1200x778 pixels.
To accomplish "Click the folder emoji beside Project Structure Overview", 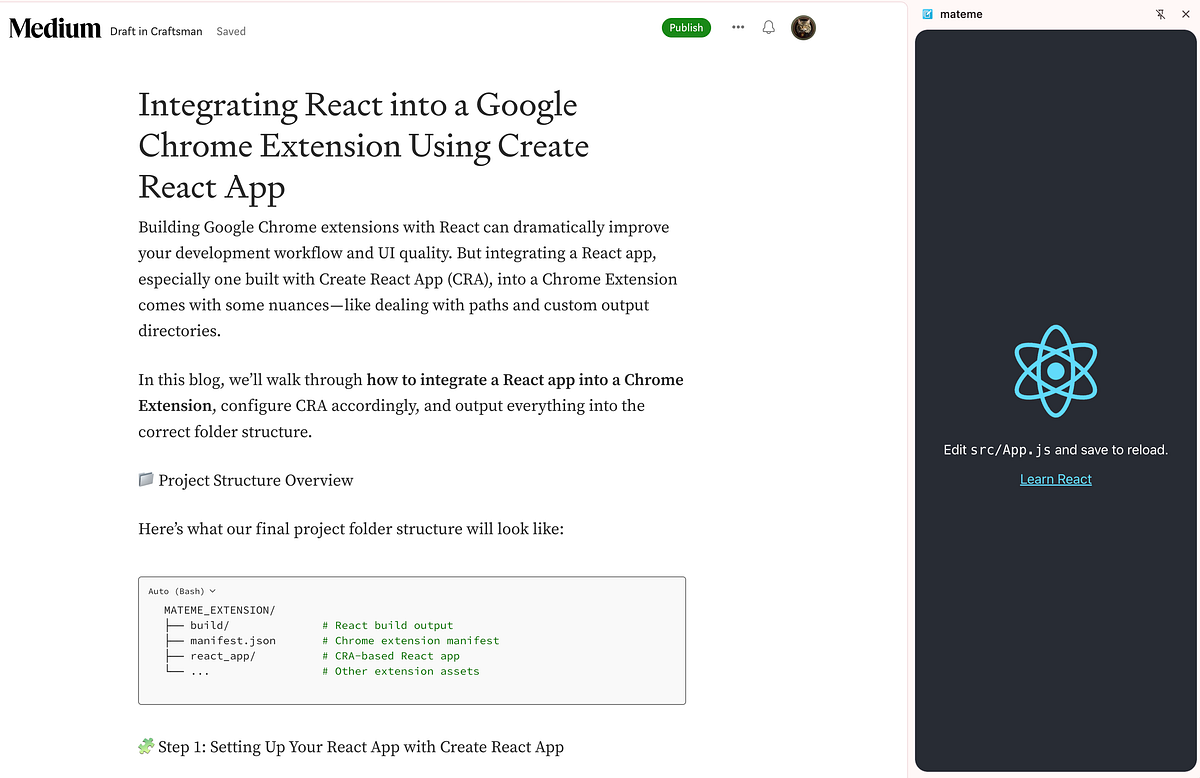I will coord(145,480).
